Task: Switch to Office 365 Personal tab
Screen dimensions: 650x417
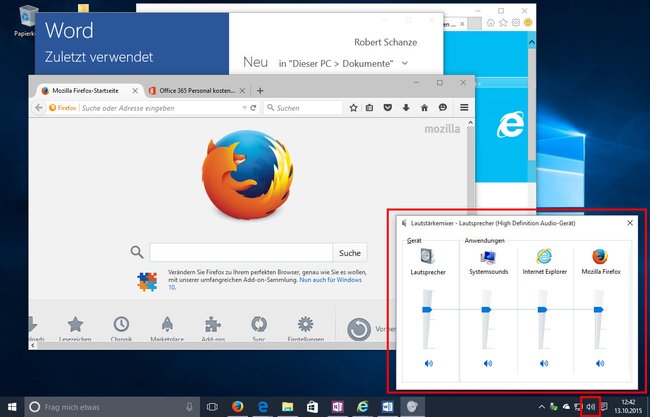Action: coord(197,91)
